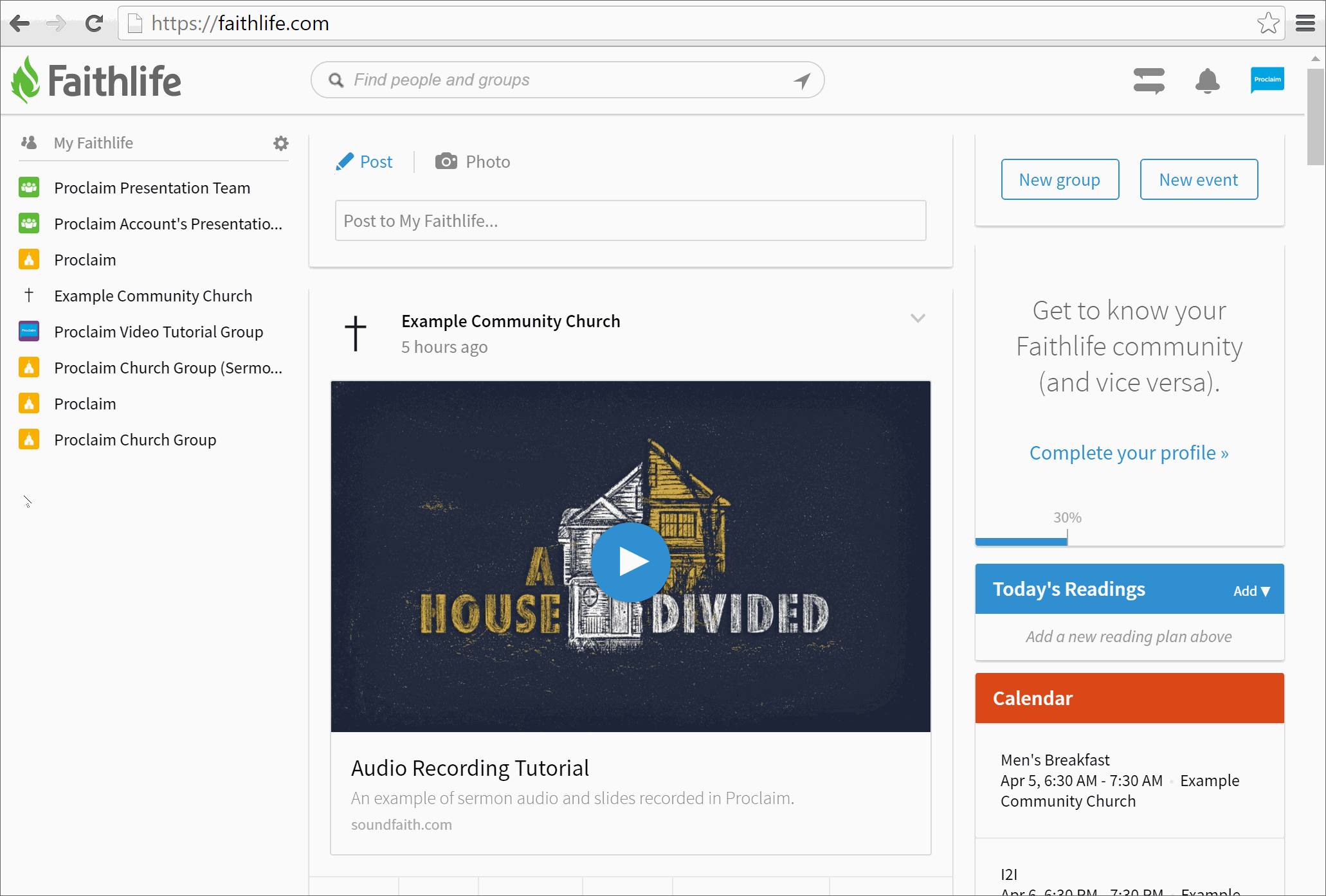
Task: Click the post author's cross avatar
Action: pos(356,334)
